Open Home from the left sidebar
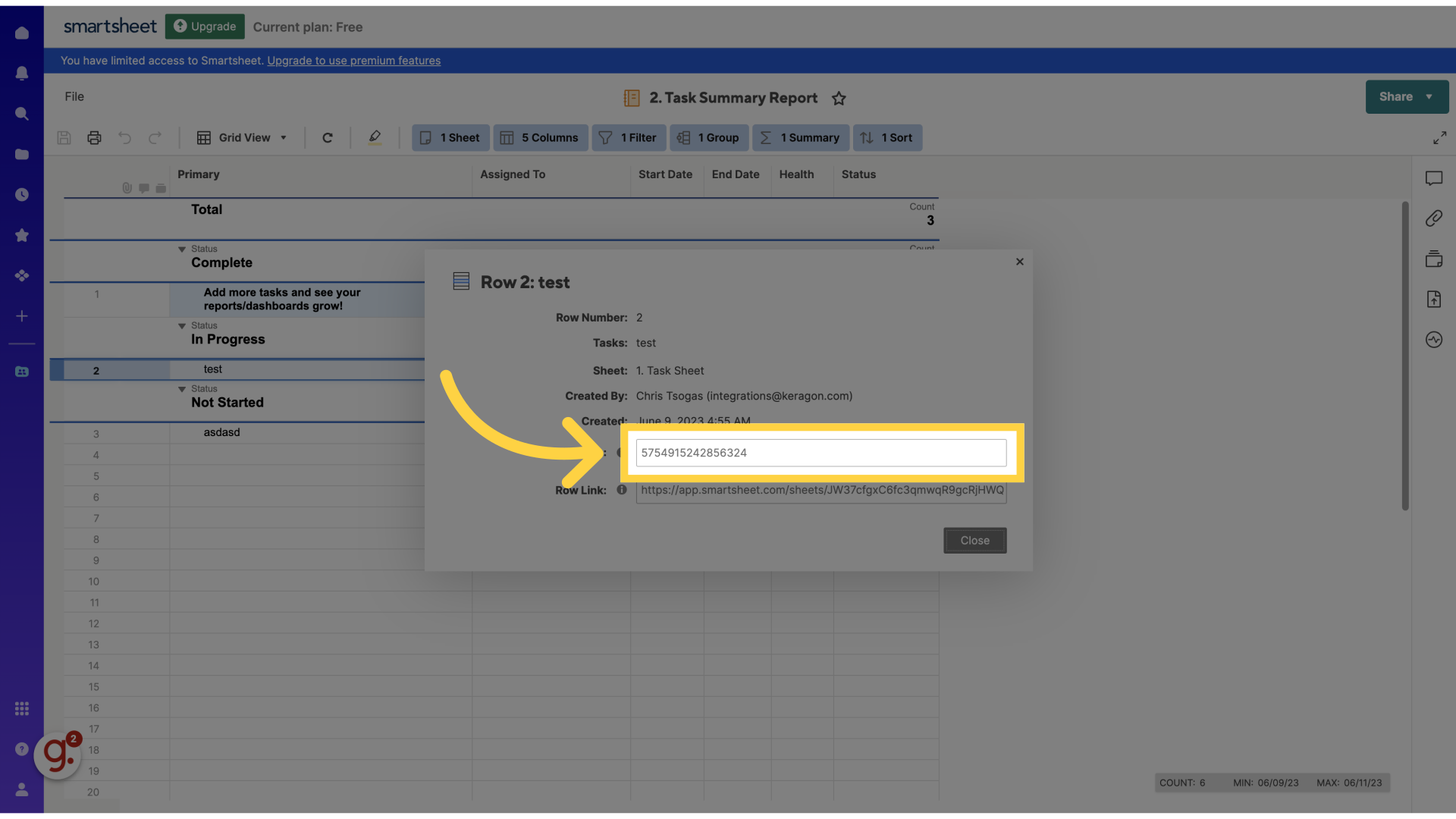 click(22, 33)
